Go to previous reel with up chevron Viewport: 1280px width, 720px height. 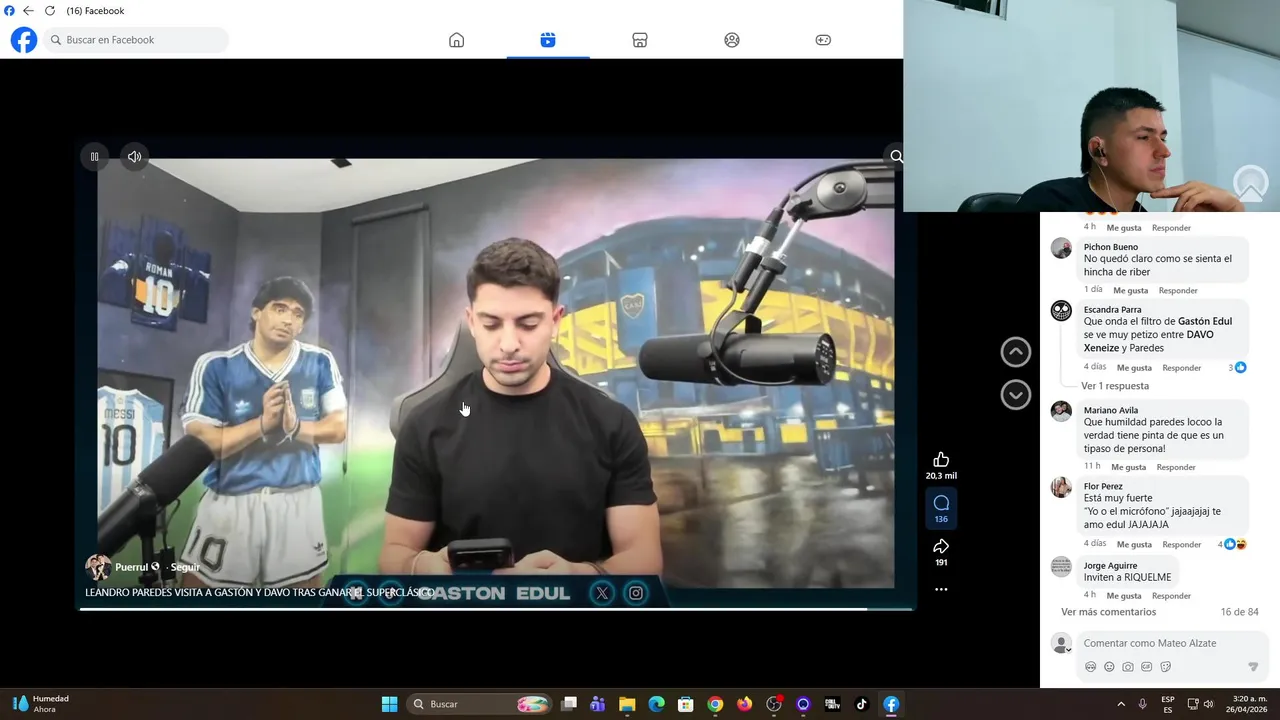pos(1015,351)
